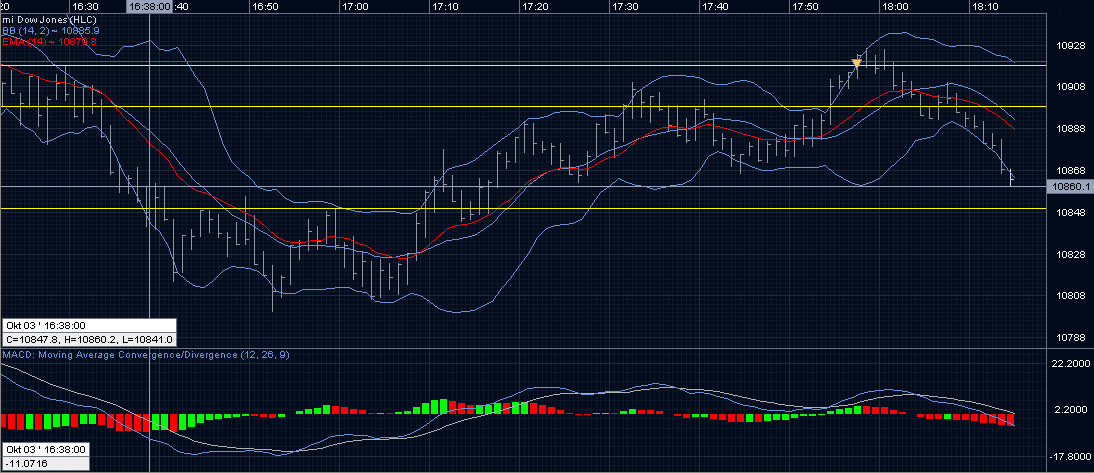1094x473 pixels.
Task: Select the red EMA (14) indicator label
Action: [49, 41]
